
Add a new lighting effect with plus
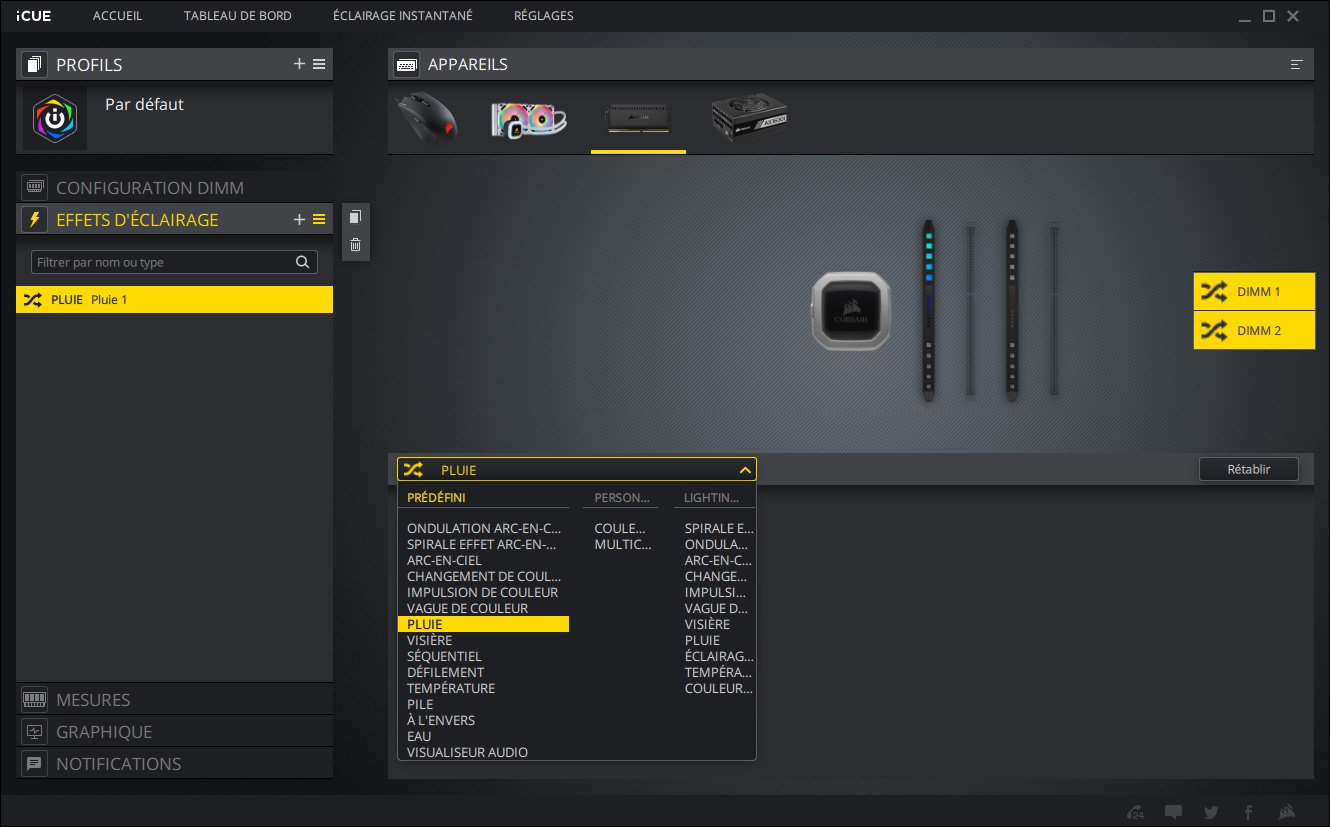(299, 219)
